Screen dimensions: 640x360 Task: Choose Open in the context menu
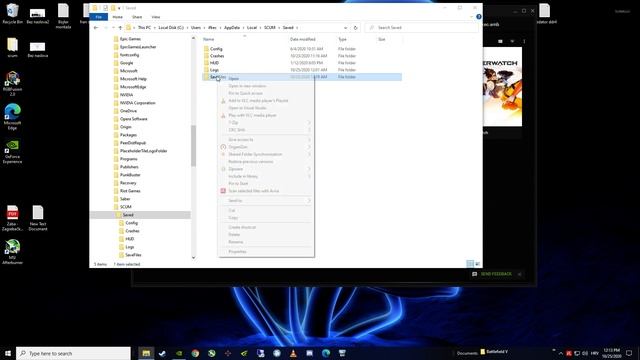coord(266,78)
